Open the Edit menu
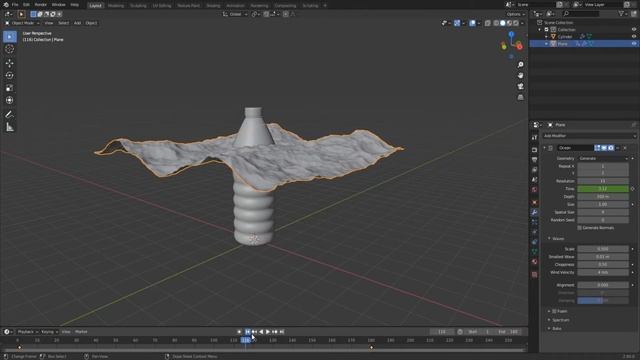Viewport: 640px width, 360px height. (x=26, y=5)
